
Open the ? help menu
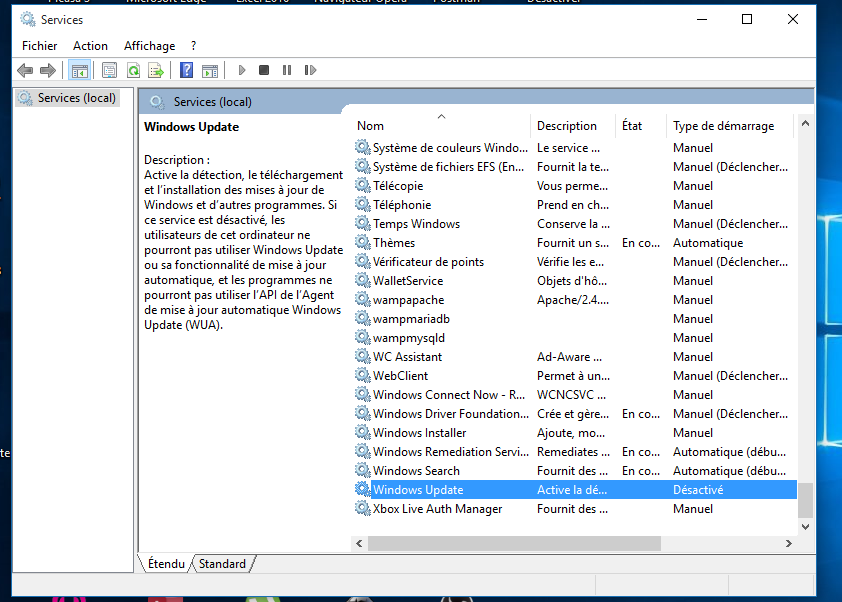pyautogui.click(x=194, y=46)
